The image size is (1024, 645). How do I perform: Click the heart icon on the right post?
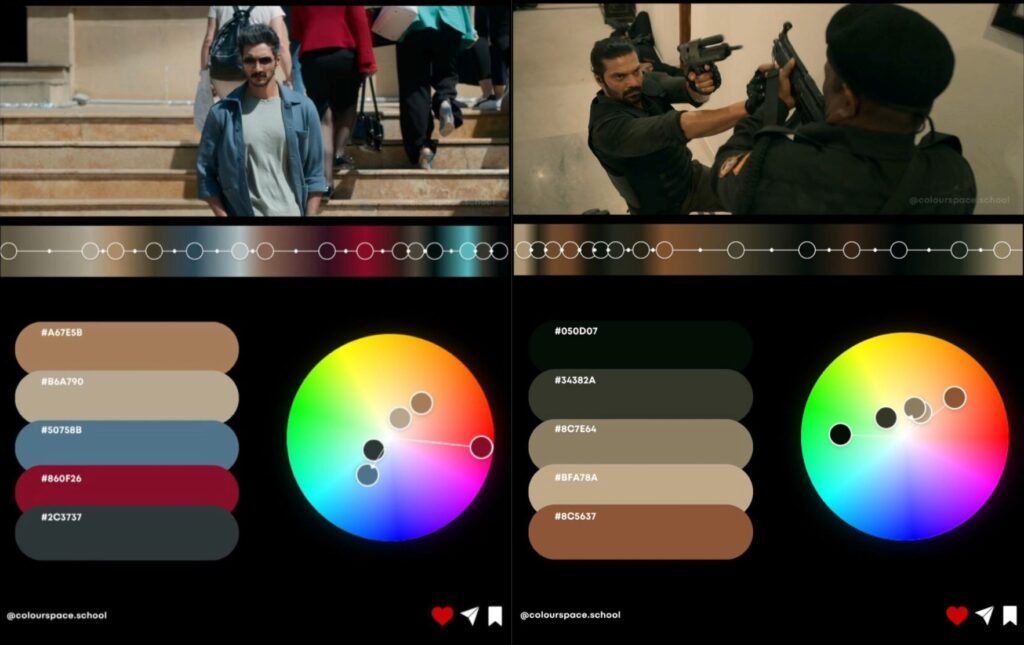click(x=957, y=616)
